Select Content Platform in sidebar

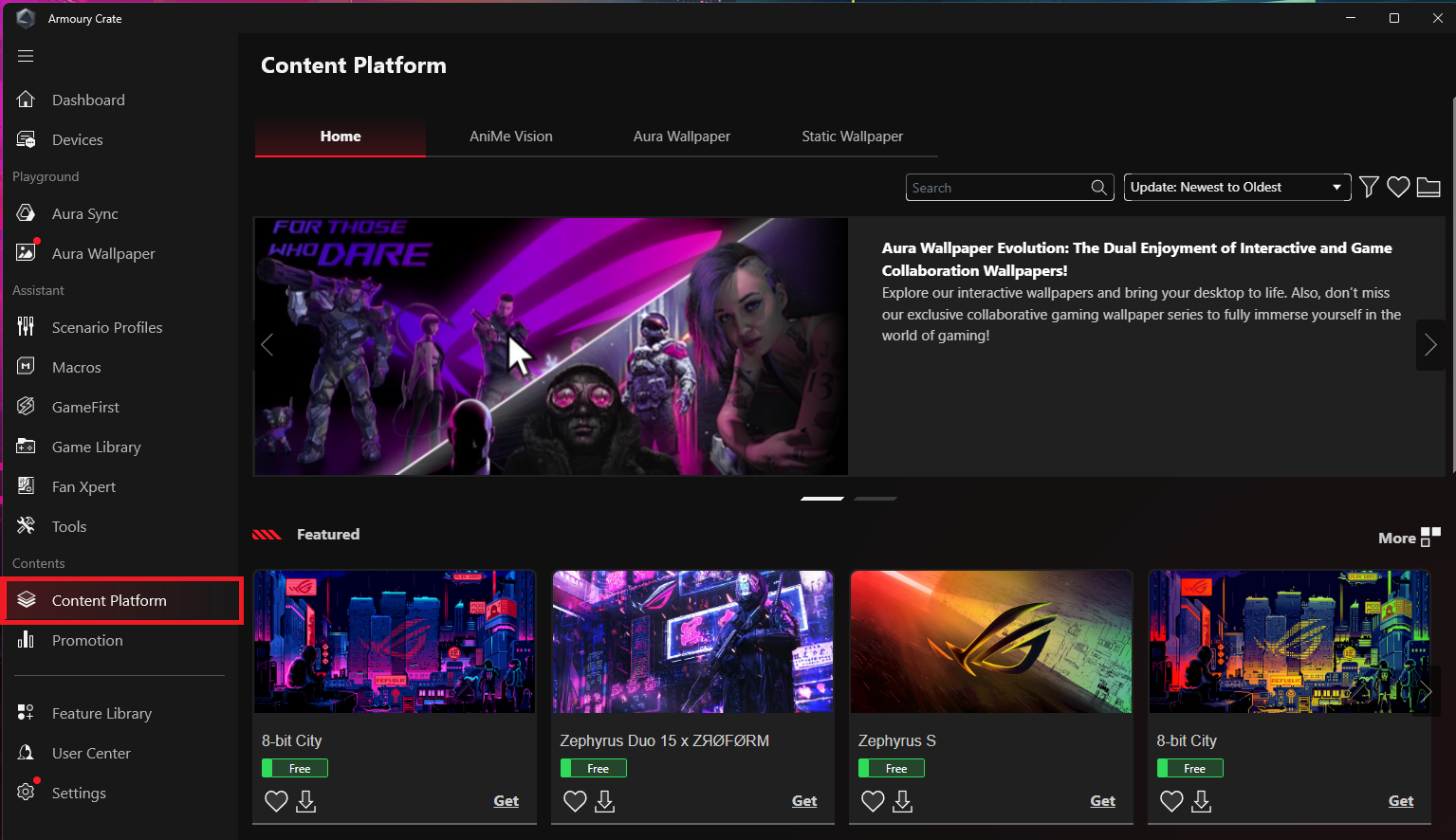click(123, 600)
